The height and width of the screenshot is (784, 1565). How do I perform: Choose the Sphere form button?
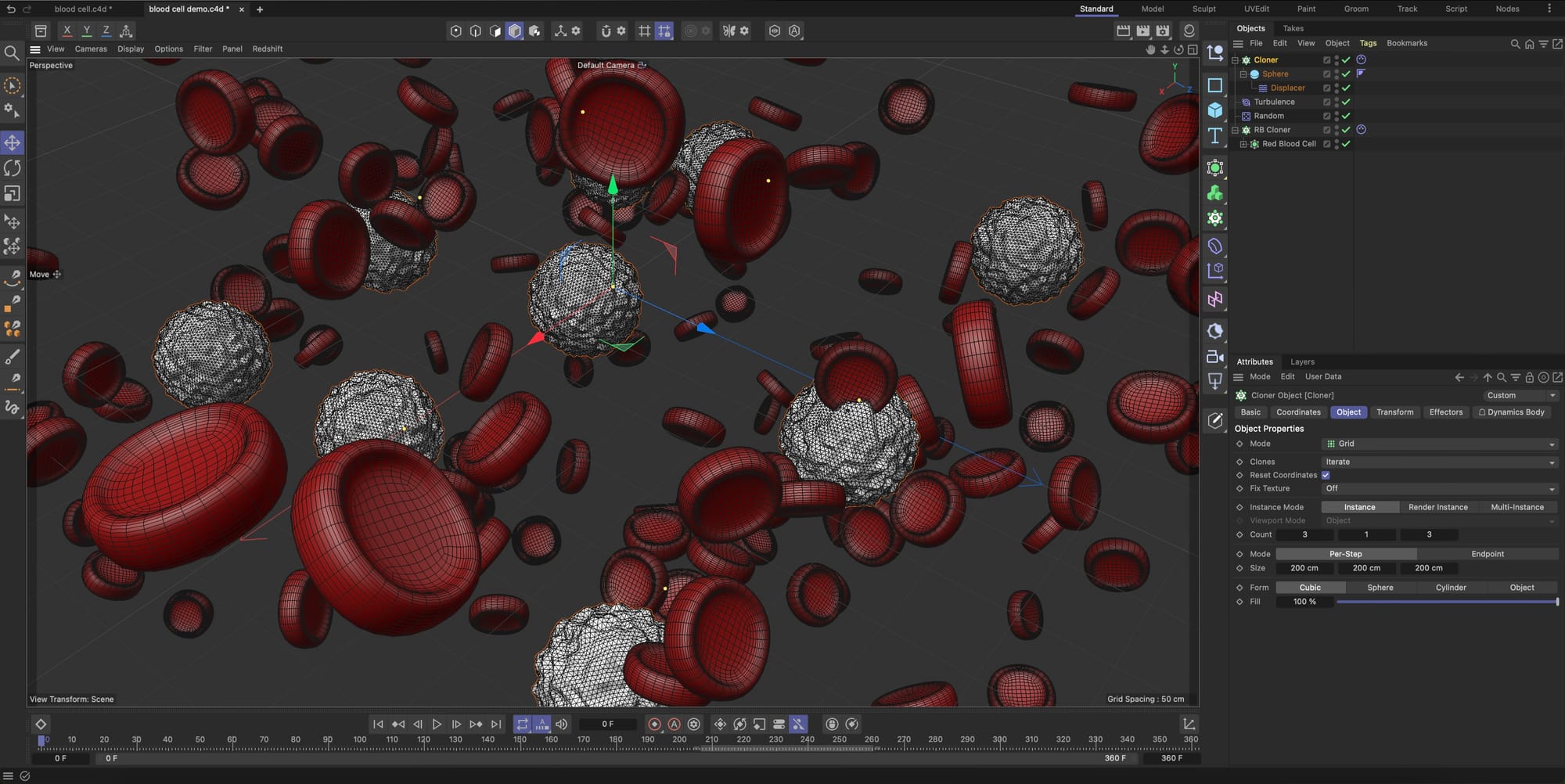coord(1380,588)
